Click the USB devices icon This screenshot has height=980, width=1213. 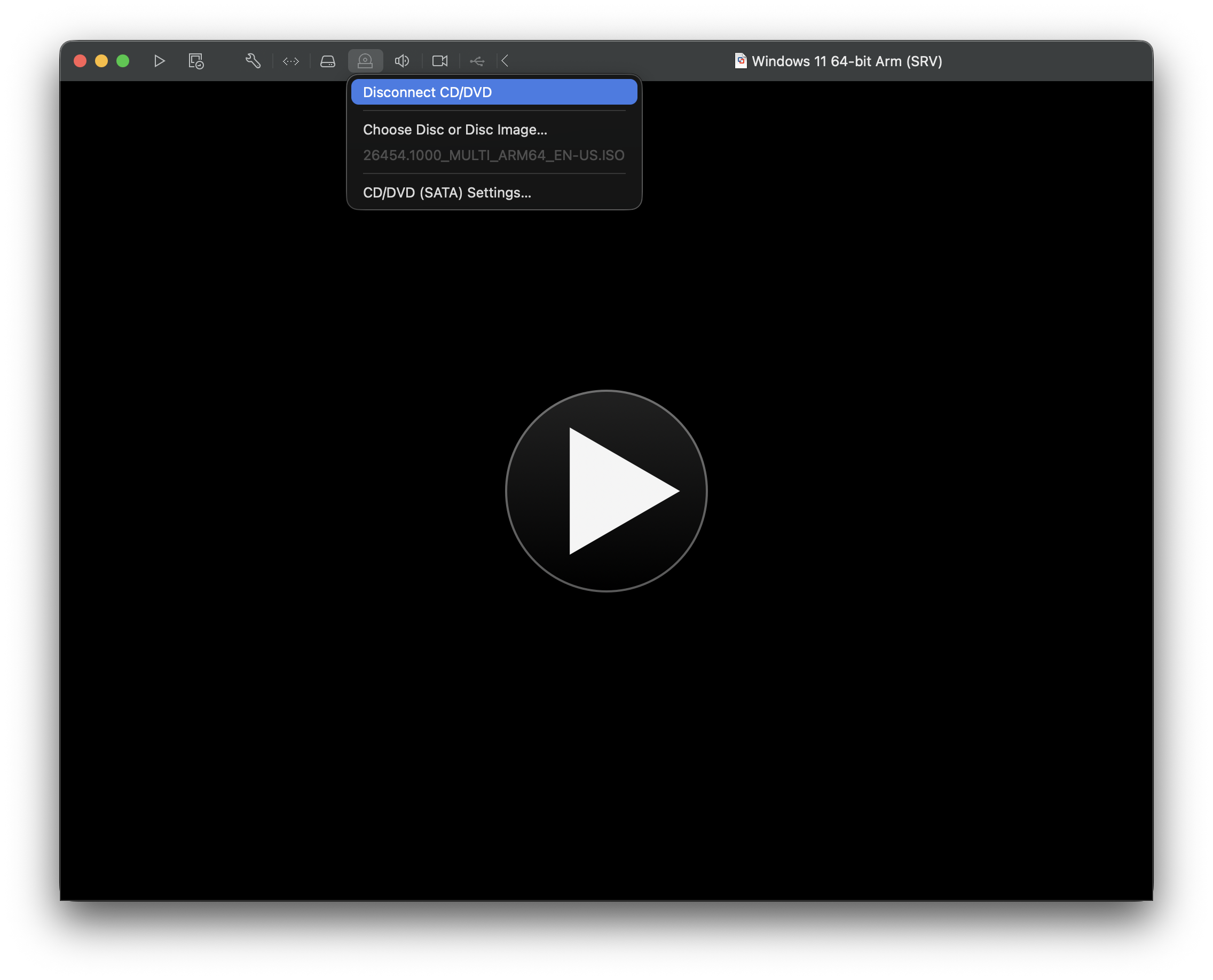coord(477,61)
